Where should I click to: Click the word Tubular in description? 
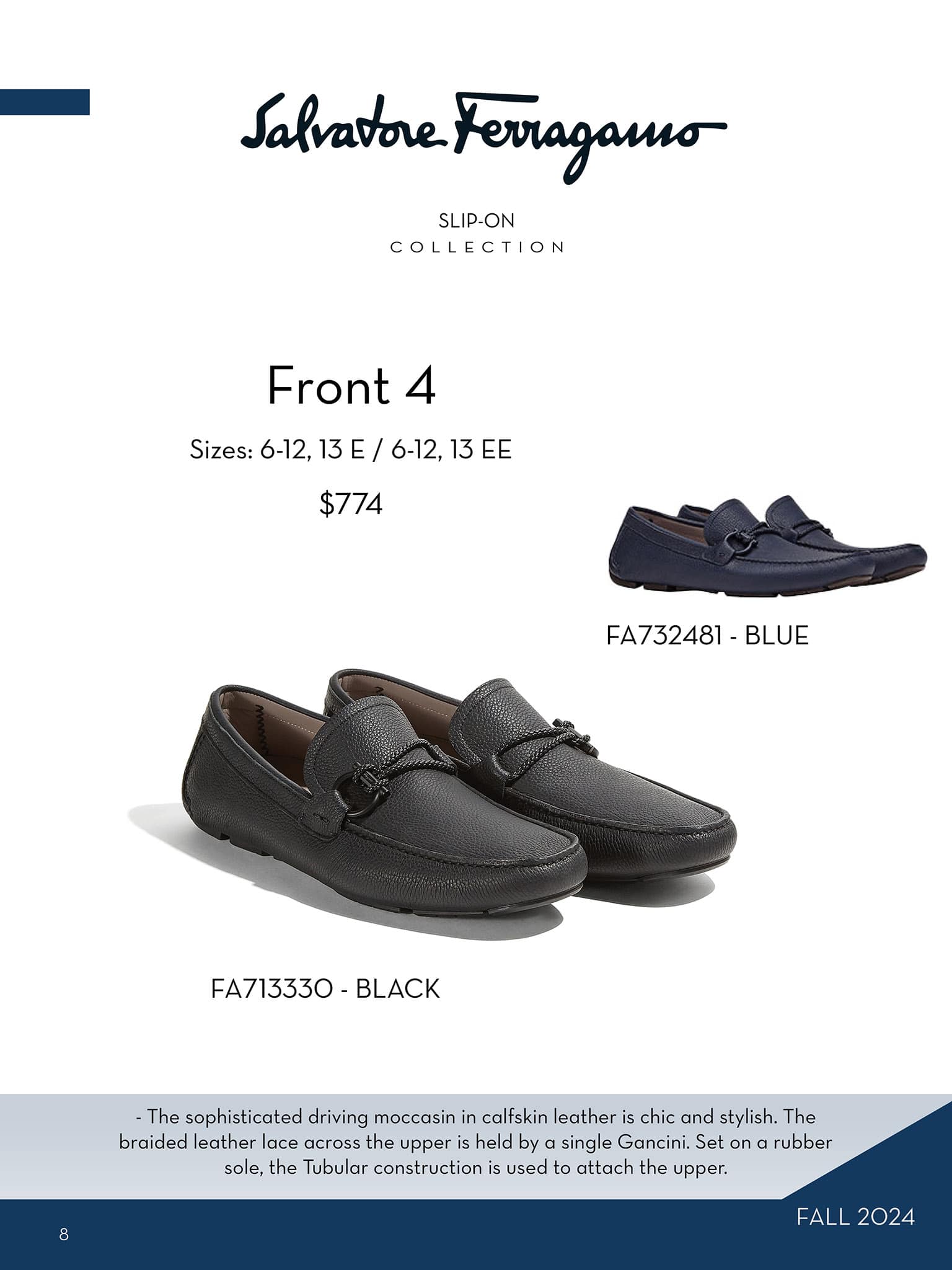pos(335,1167)
